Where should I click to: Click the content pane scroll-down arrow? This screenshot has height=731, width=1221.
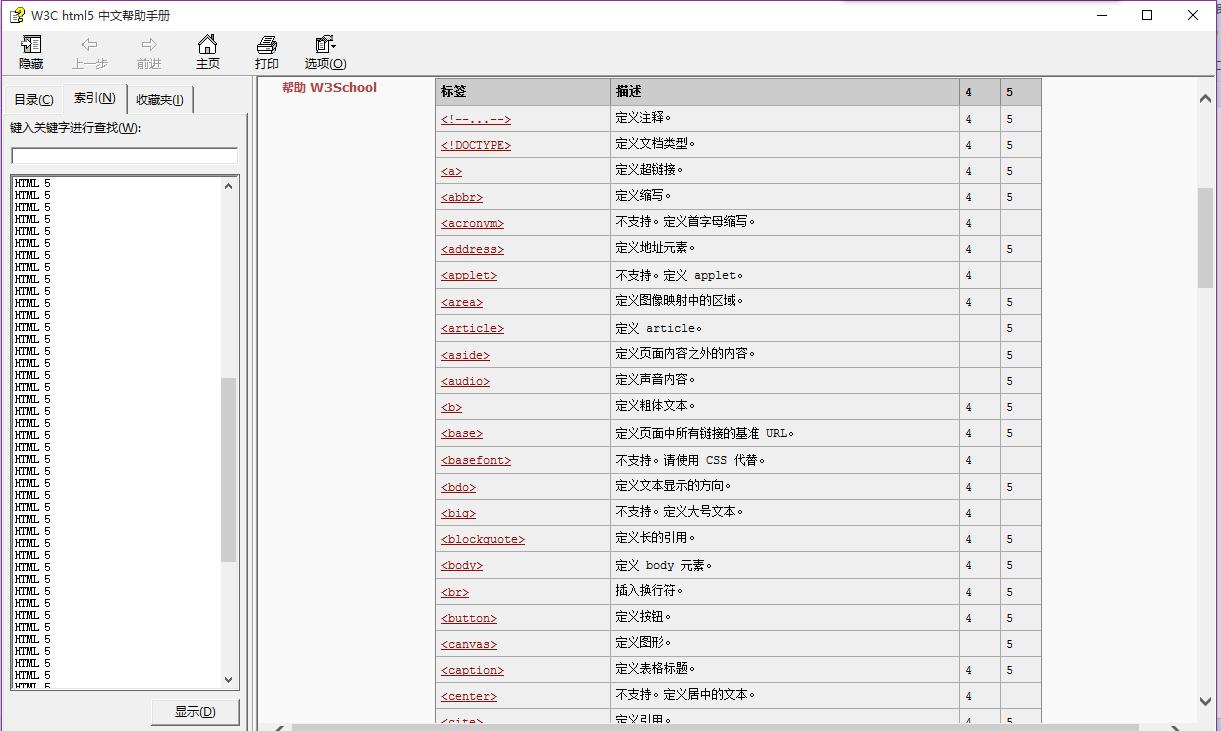pos(1206,702)
